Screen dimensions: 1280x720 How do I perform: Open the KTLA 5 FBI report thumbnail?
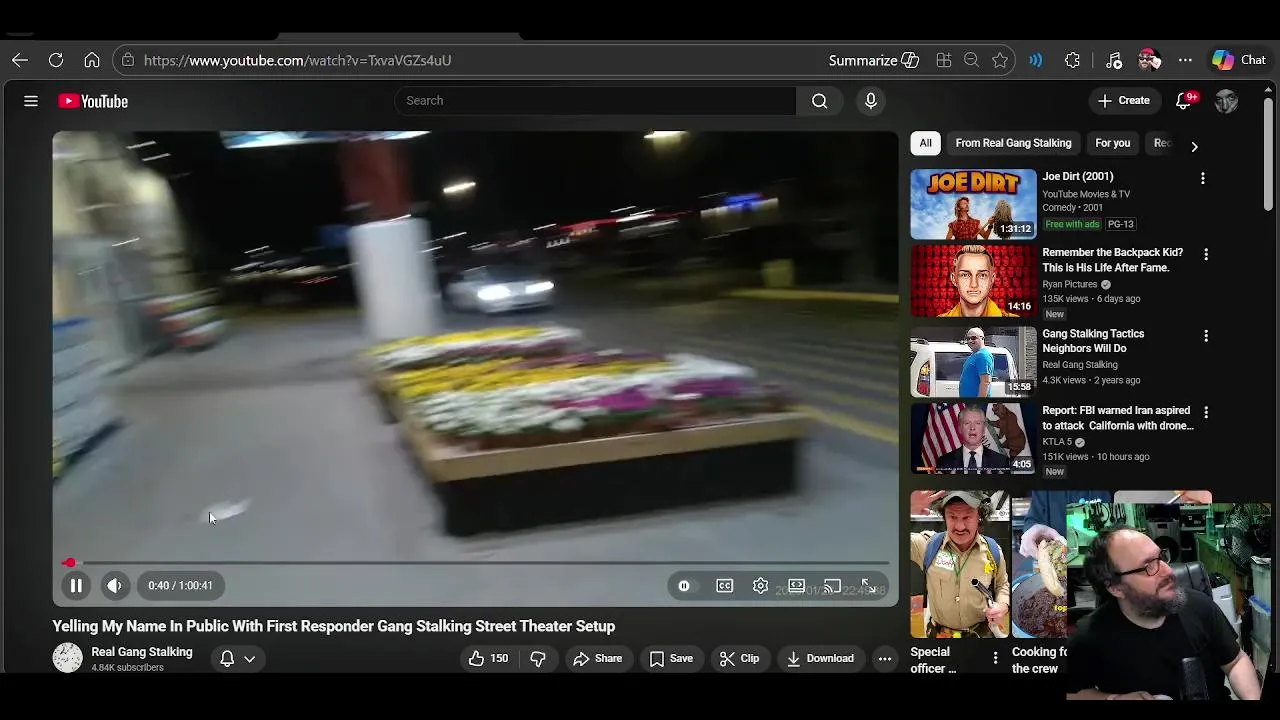click(973, 437)
